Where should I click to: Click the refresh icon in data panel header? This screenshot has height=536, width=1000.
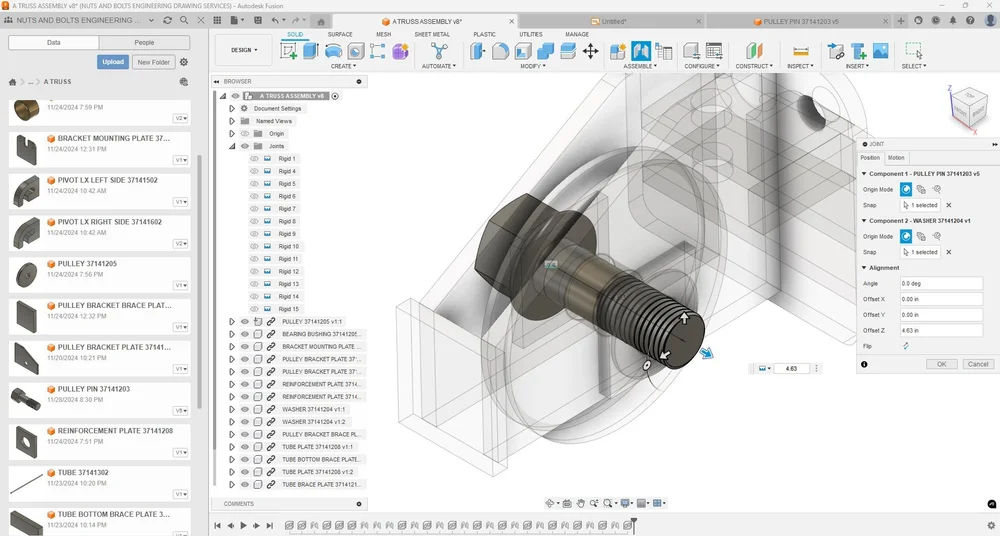pos(168,20)
